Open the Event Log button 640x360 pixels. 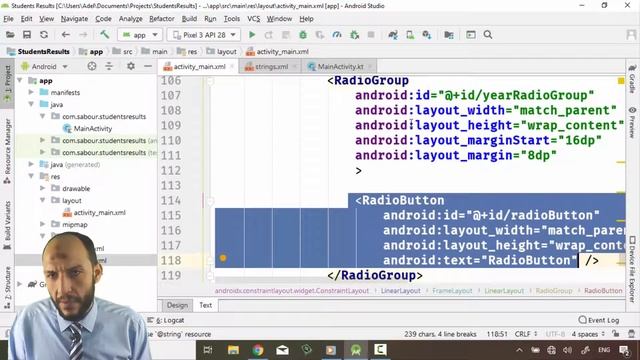599,320
